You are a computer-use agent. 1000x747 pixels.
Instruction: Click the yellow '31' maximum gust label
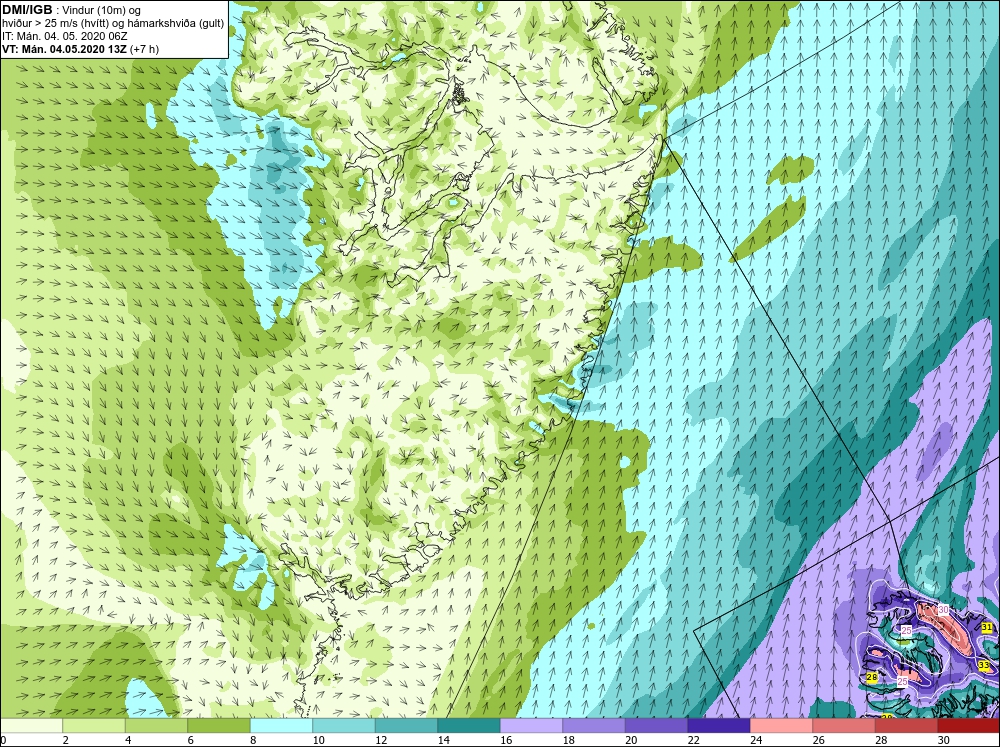tap(987, 628)
